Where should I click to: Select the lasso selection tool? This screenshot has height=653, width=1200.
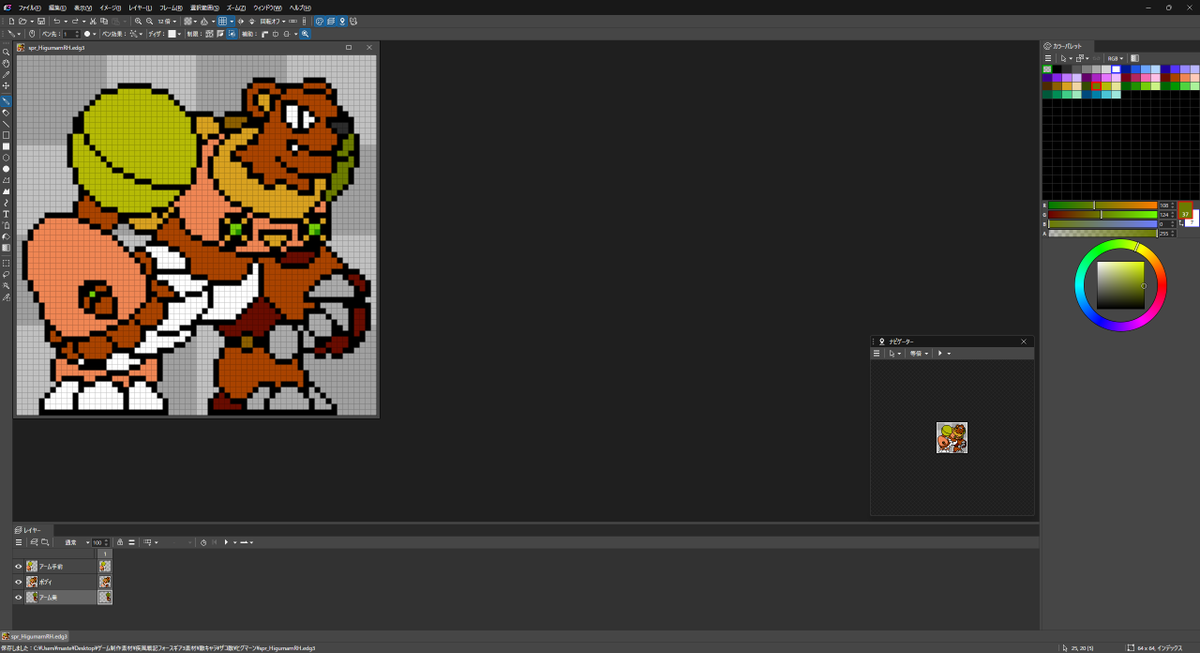(x=6, y=274)
